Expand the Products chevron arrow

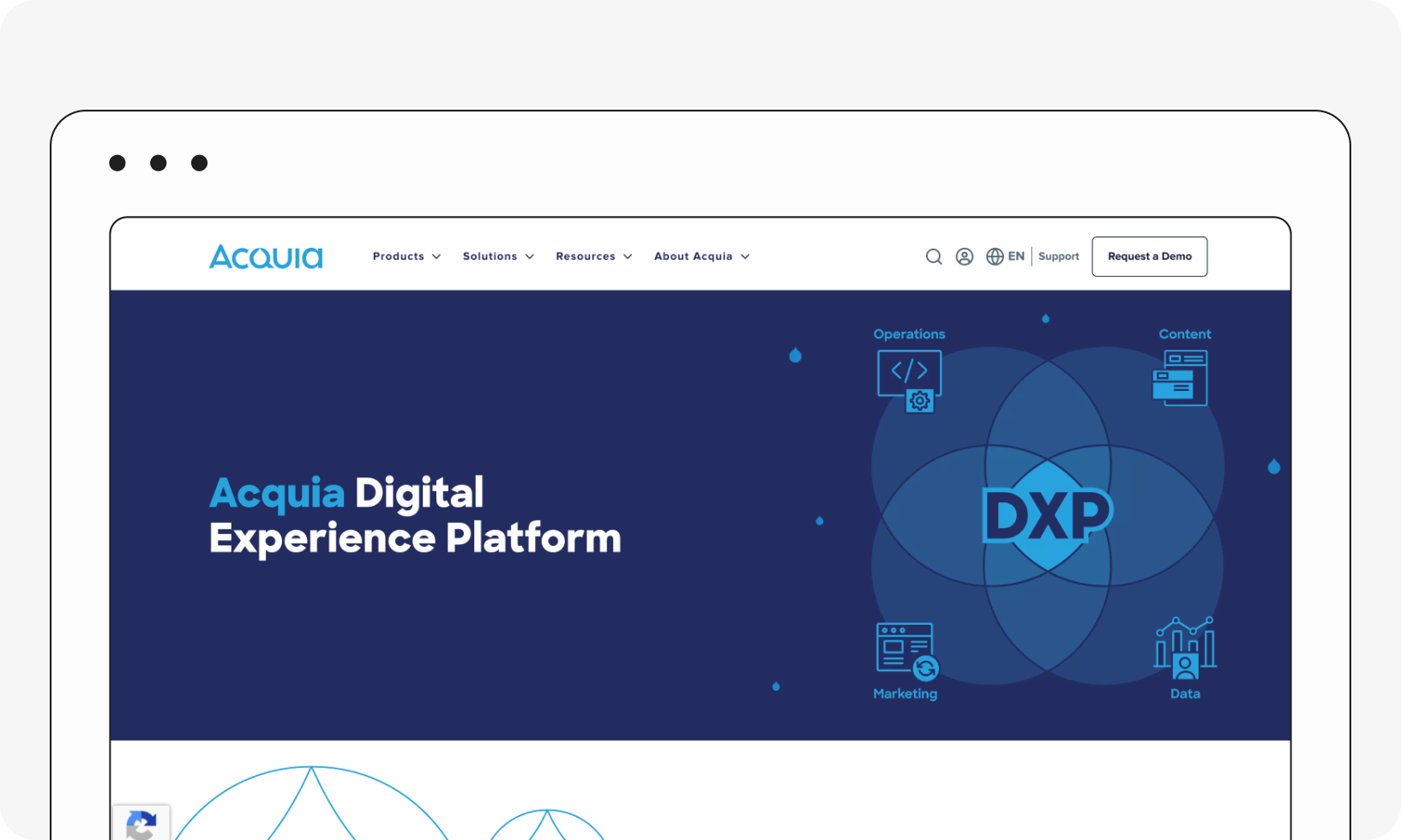[x=436, y=257]
